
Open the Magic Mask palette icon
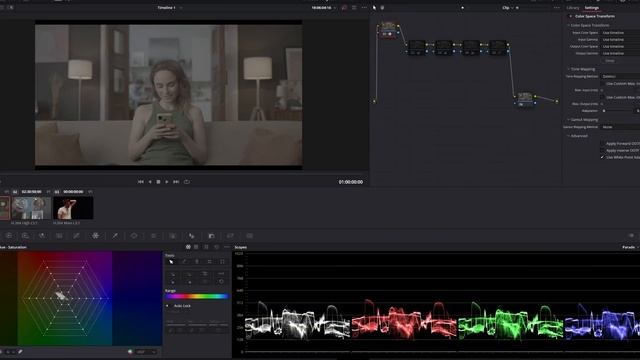(172, 236)
